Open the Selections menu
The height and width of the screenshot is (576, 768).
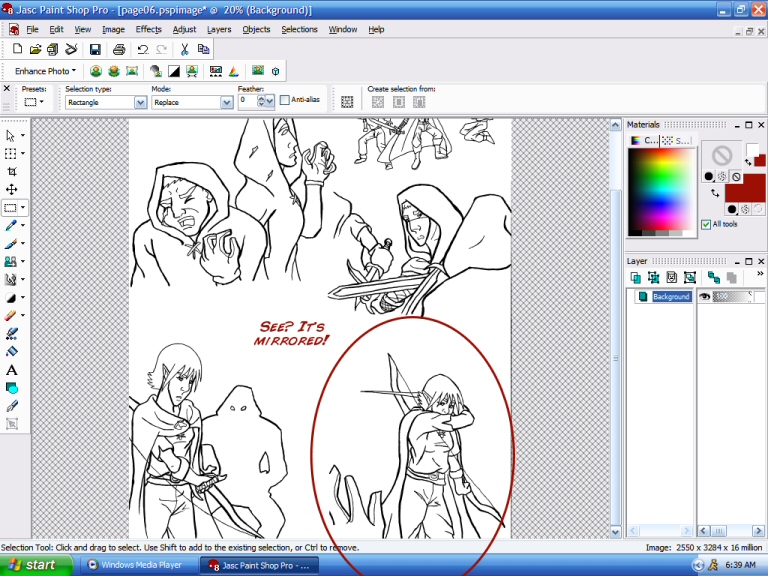pos(299,29)
